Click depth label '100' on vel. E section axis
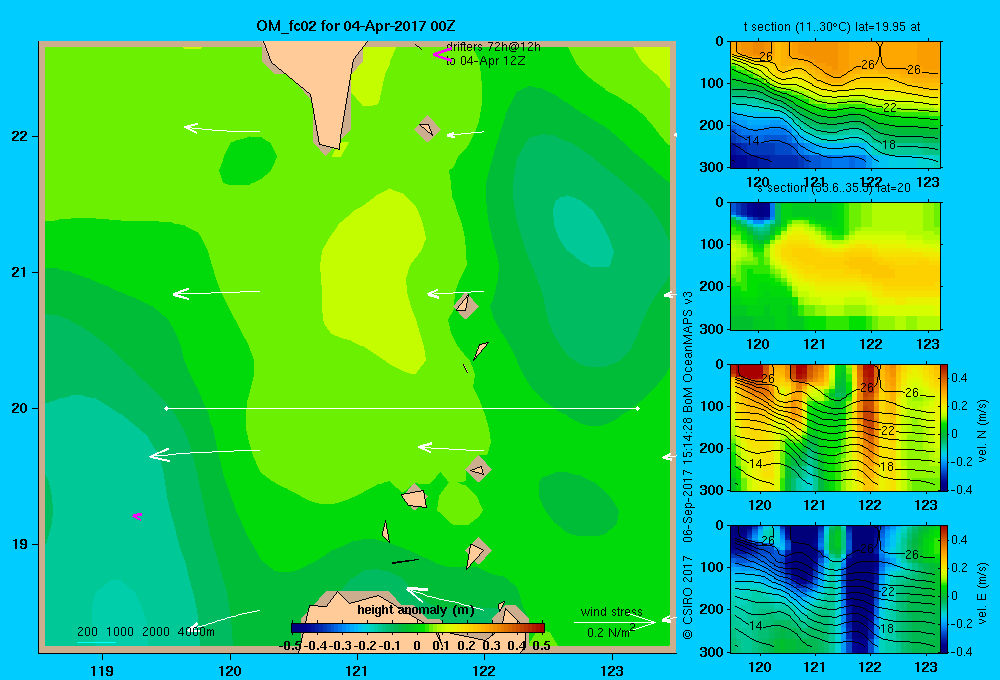 point(711,567)
